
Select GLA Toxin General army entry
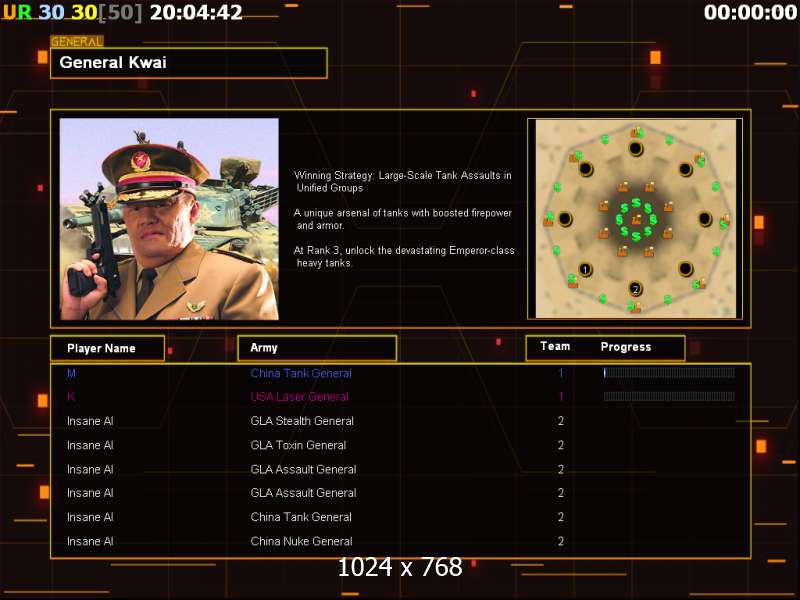click(x=298, y=445)
